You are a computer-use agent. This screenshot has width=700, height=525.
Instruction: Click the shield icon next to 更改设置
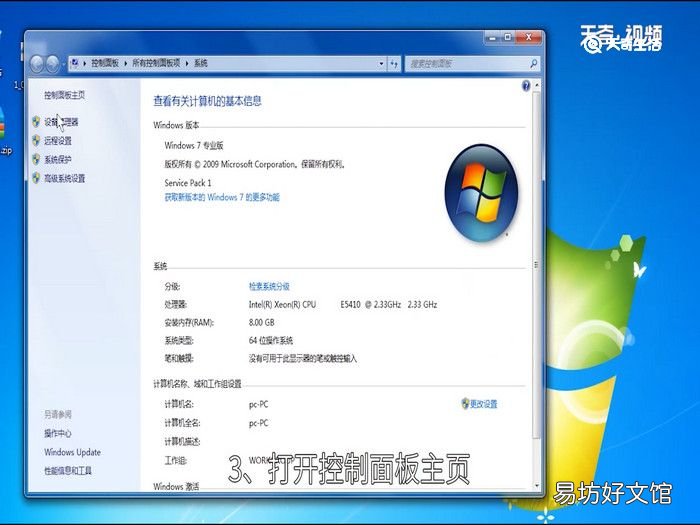(465, 404)
